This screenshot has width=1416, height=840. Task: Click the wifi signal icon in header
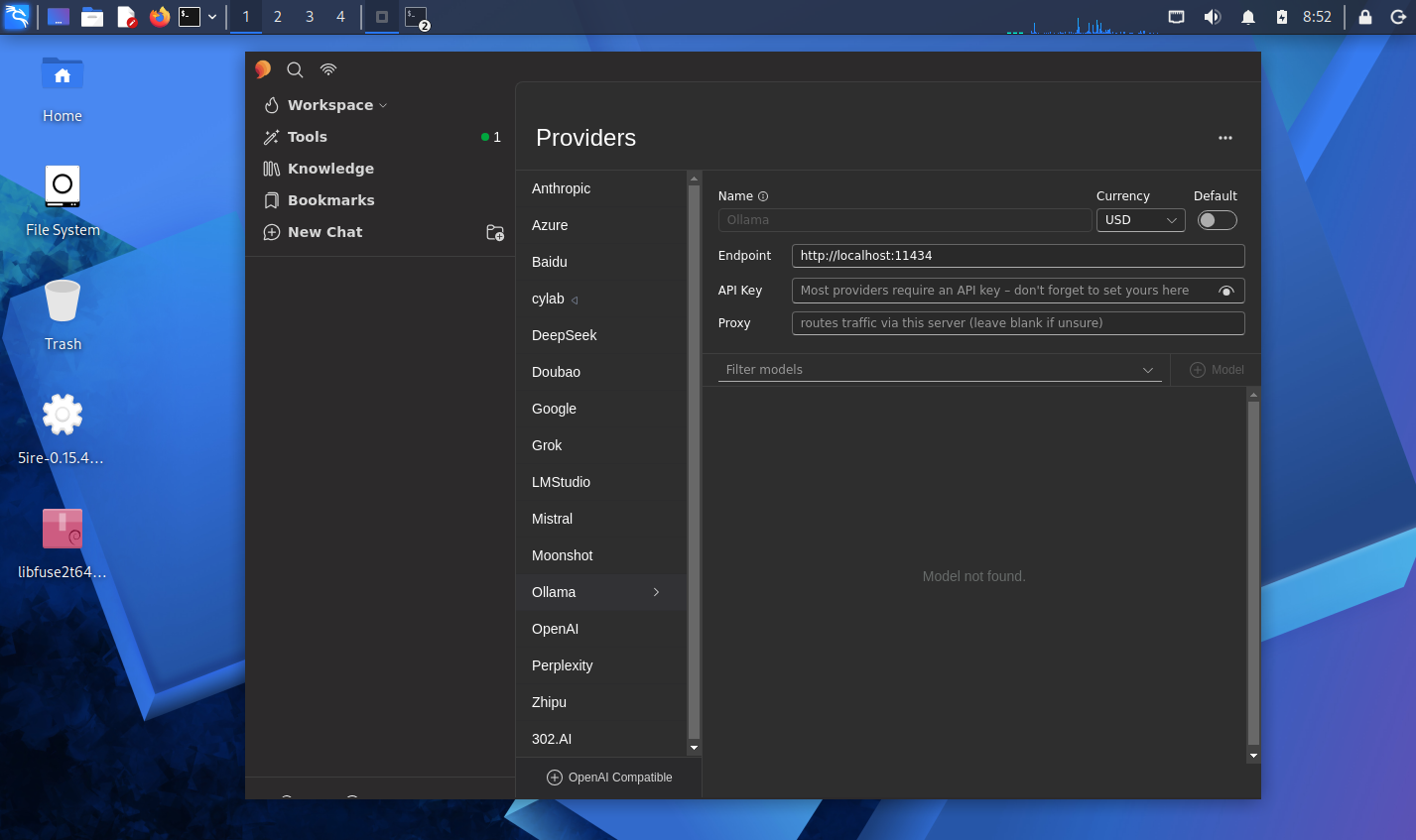[x=328, y=69]
